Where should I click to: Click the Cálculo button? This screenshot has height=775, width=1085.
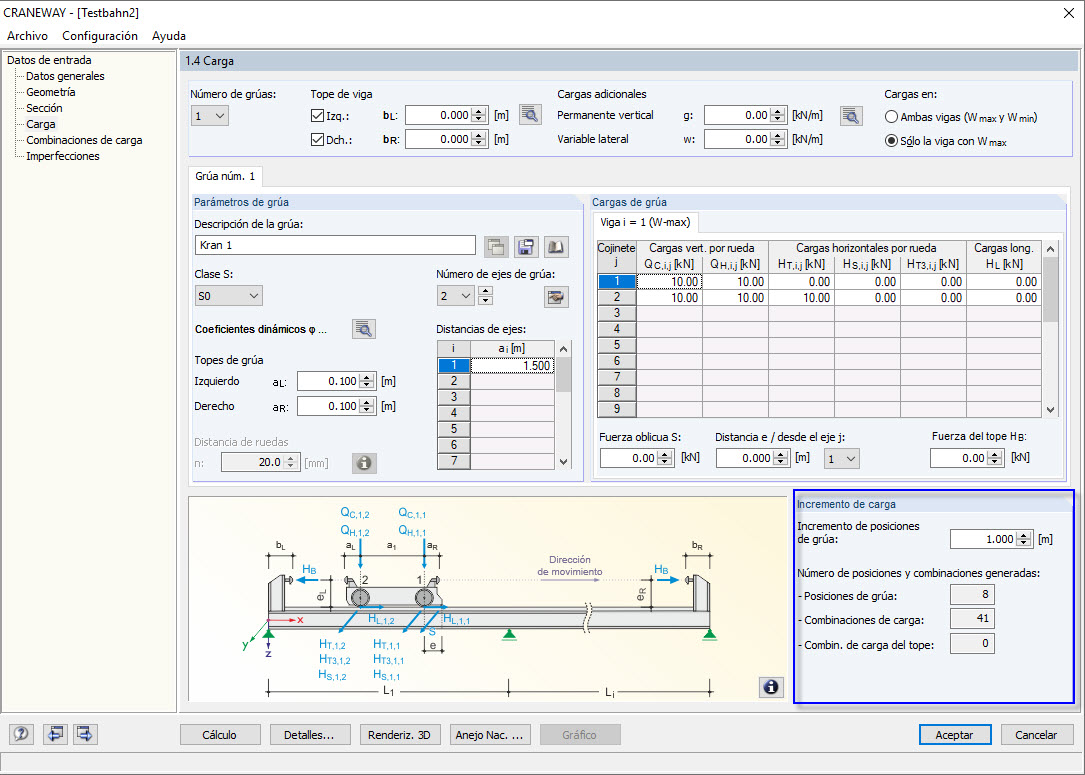coord(220,735)
